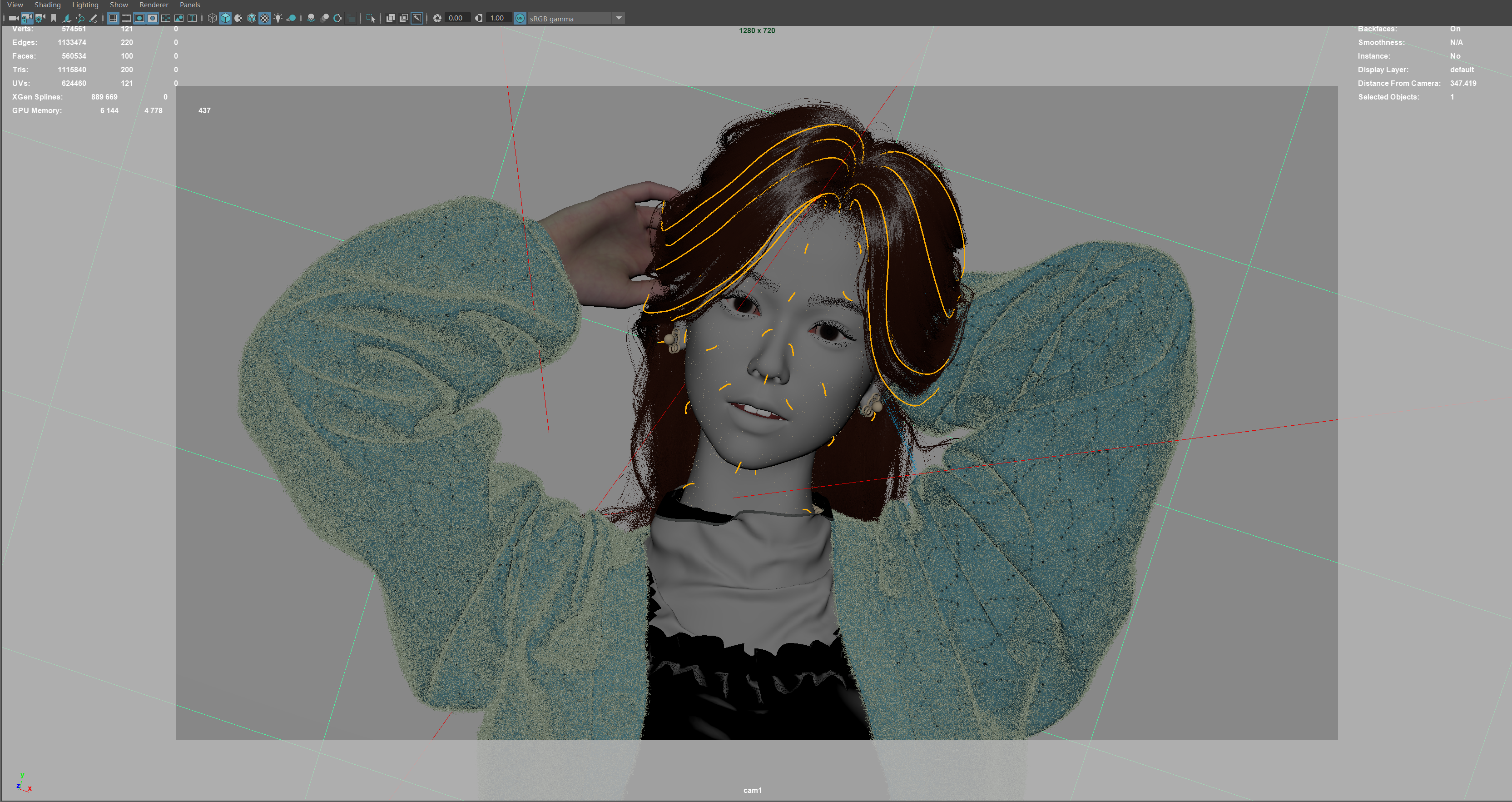Click the X-Ray Joints icon
Viewport: 1512px width, 802px height.
[x=417, y=18]
